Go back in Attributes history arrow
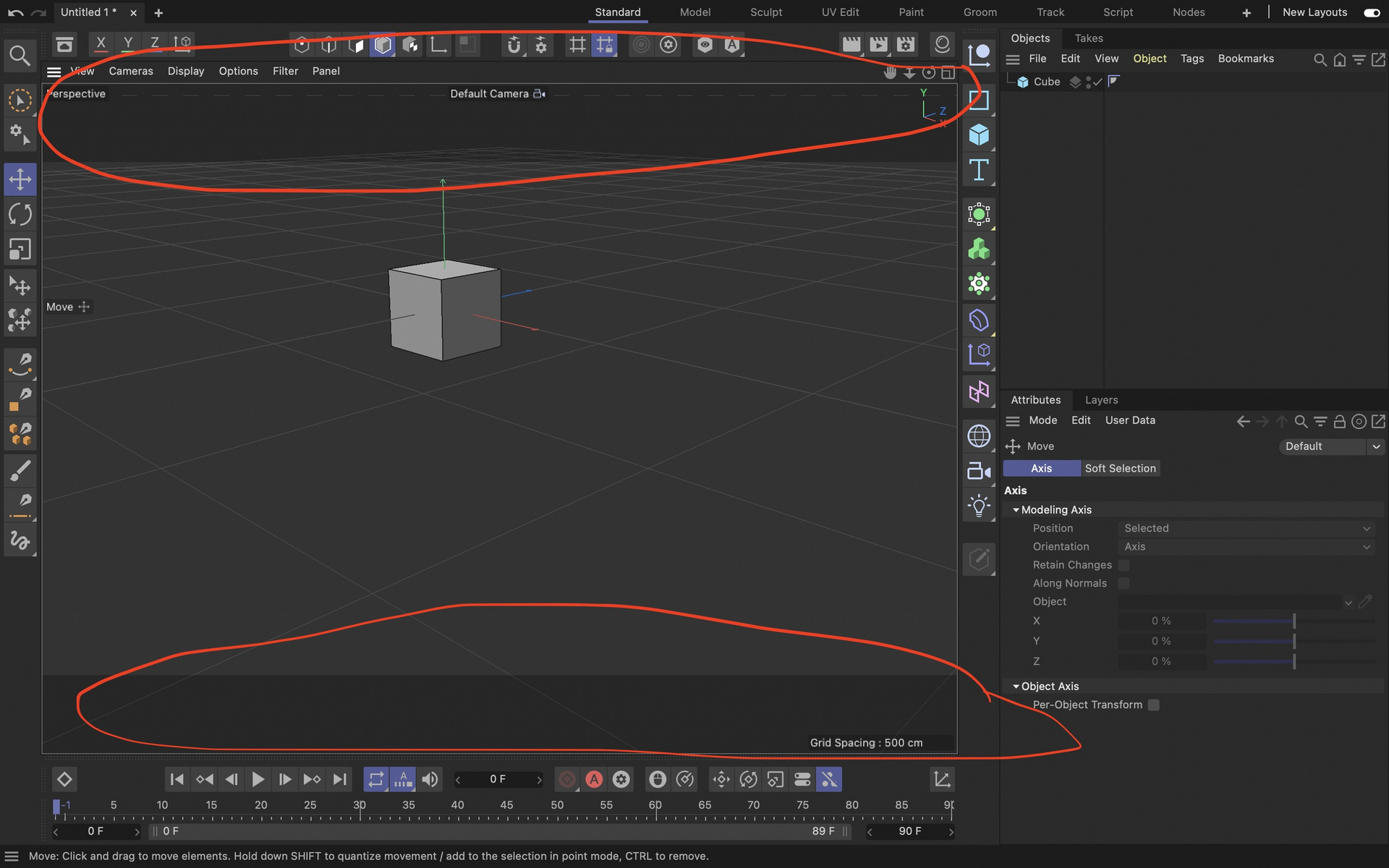 pos(1243,421)
